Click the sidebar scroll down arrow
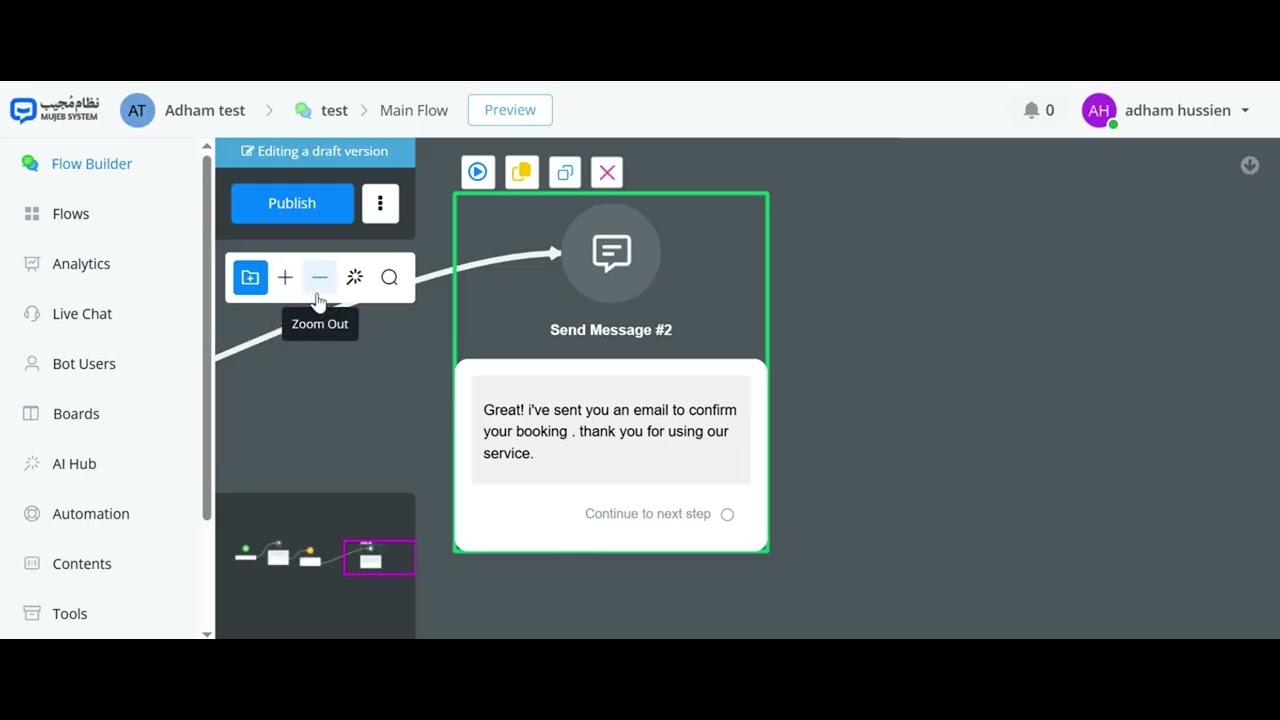The width and height of the screenshot is (1280, 720). point(207,634)
